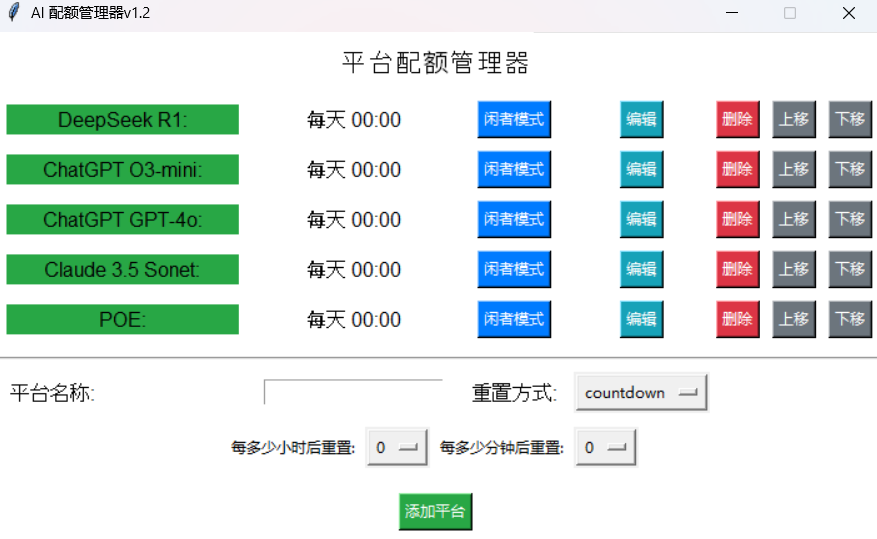Click 删除 button in DeepSeek R1 row
Image resolution: width=877 pixels, height=539 pixels.
coord(738,119)
